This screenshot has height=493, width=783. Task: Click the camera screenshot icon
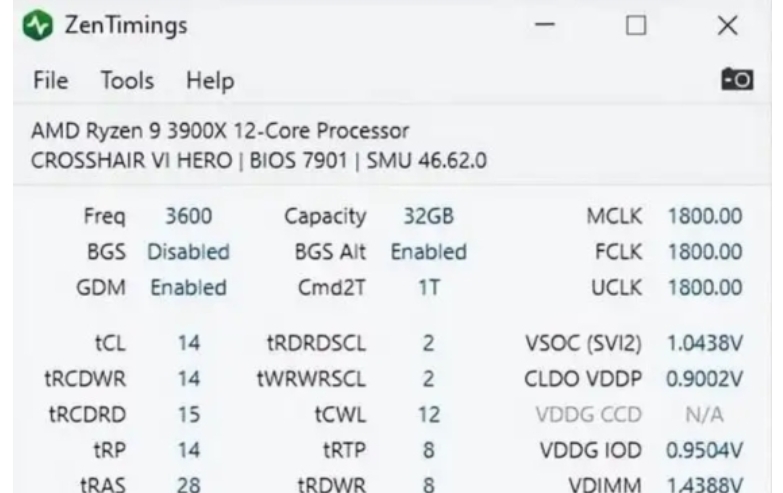pos(738,79)
